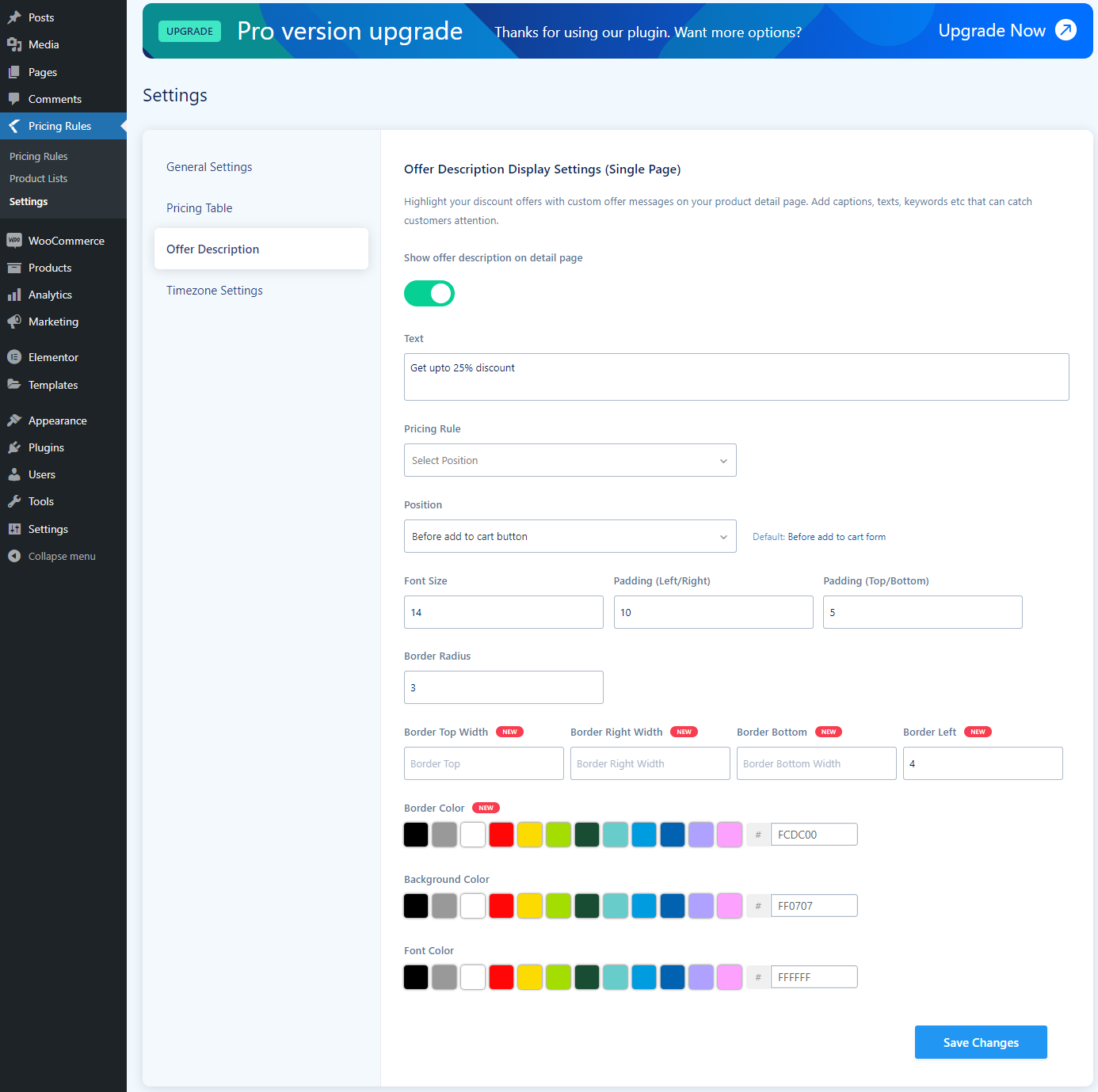Click the Upgrade Now arrow icon
Viewport: 1098px width, 1092px height.
coord(1066,30)
